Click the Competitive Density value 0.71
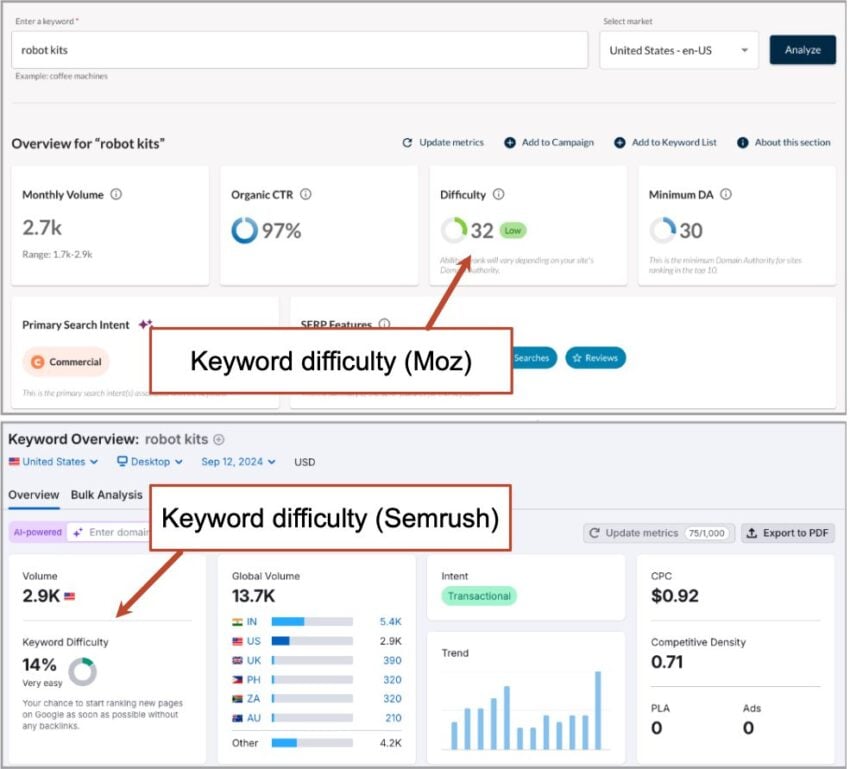The width and height of the screenshot is (850, 769). 667,662
